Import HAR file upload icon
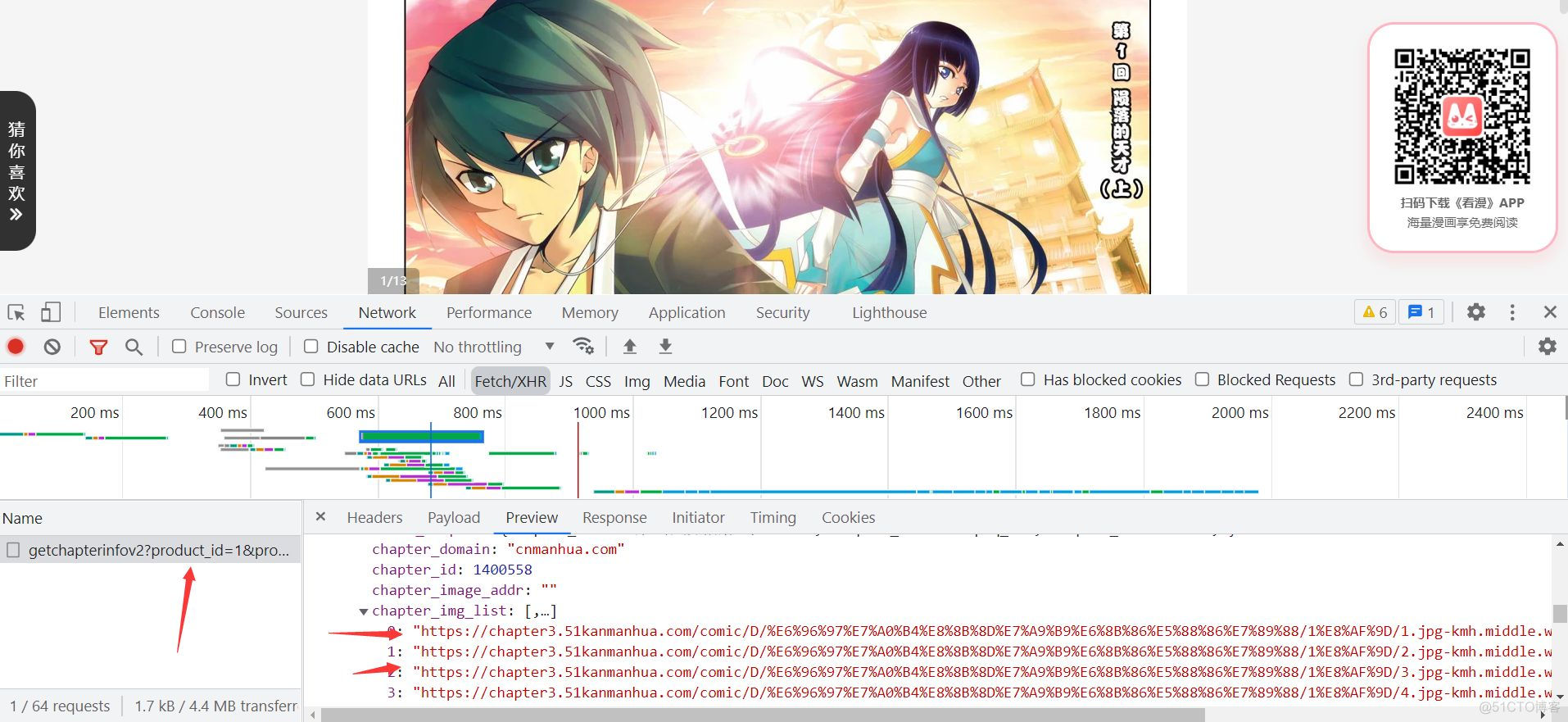Image resolution: width=1568 pixels, height=722 pixels. pos(629,347)
